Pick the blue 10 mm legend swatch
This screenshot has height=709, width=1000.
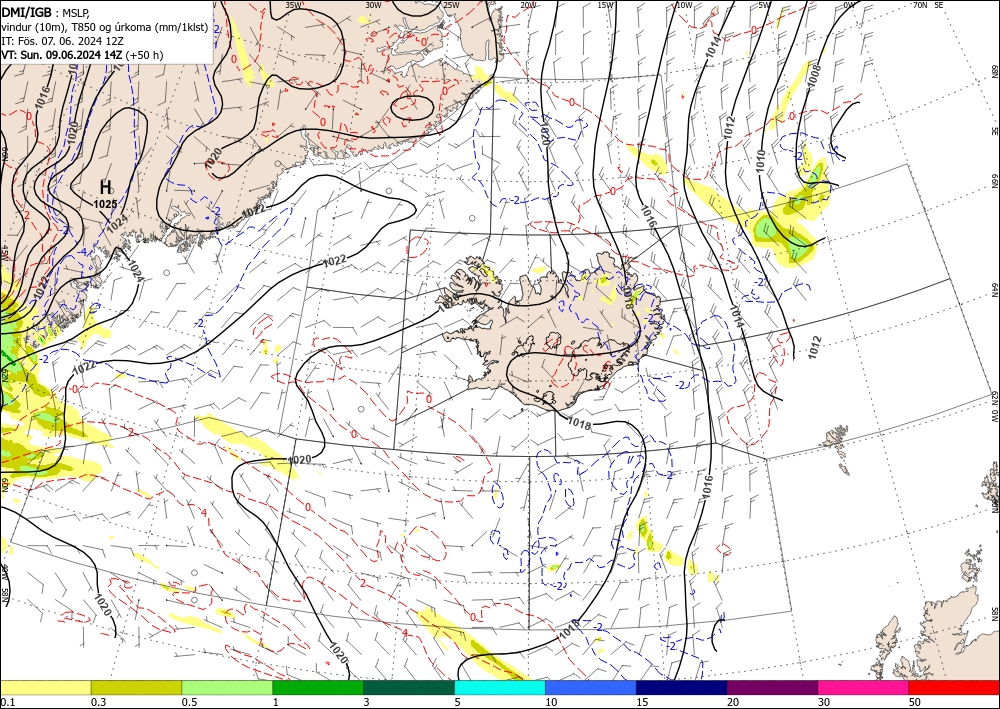pyautogui.click(x=591, y=687)
